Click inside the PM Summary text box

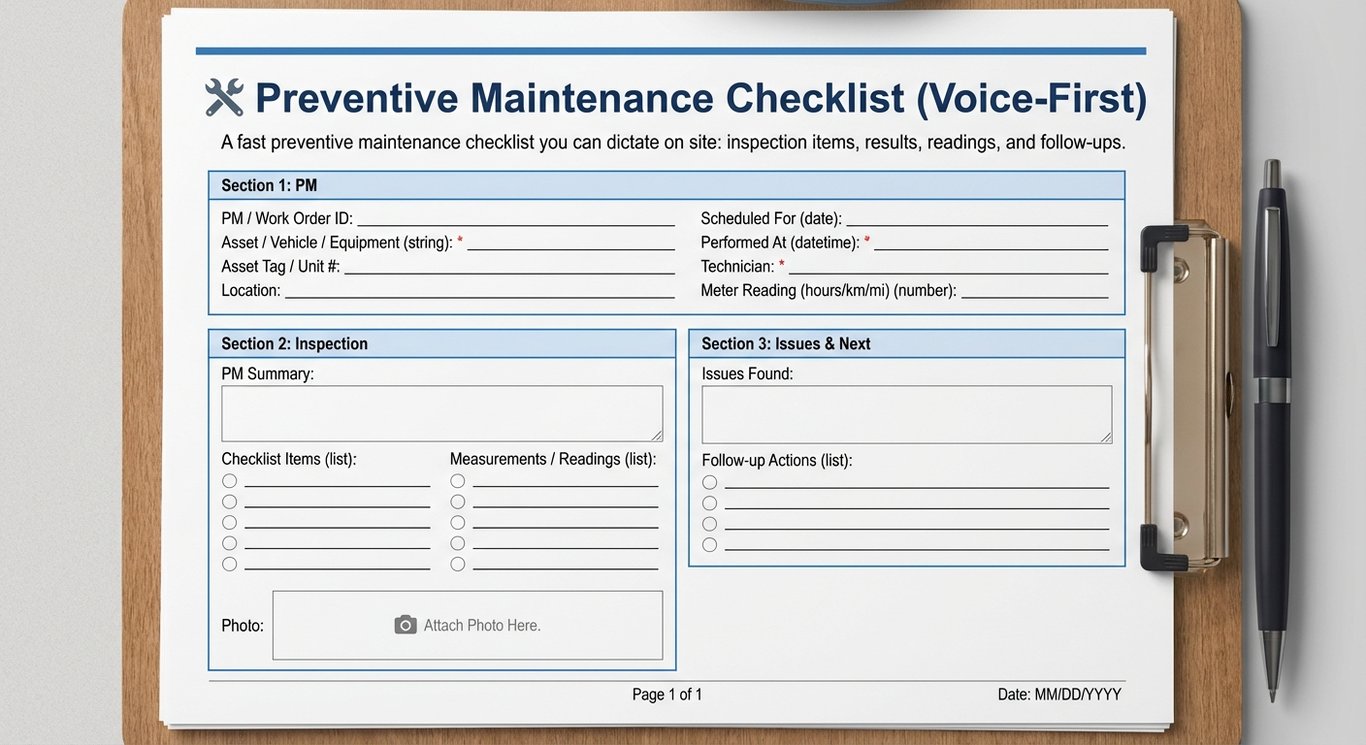(x=442, y=412)
